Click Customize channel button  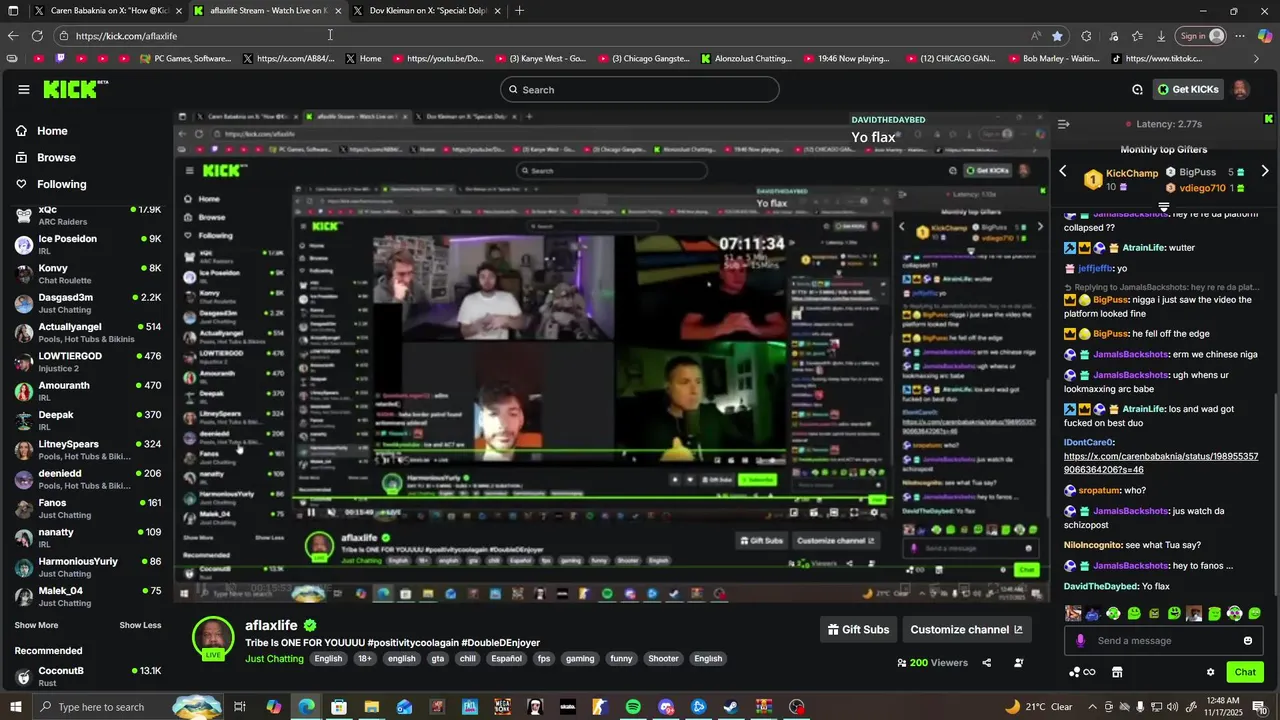[x=966, y=630]
